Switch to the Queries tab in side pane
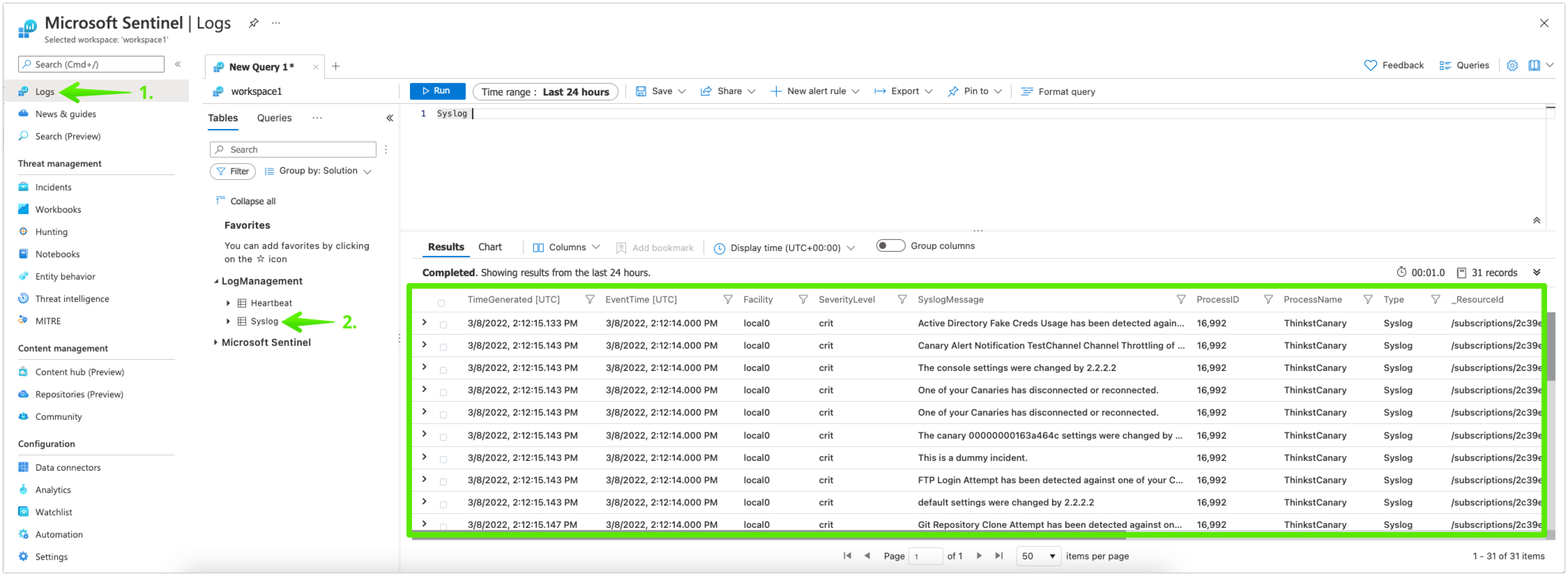The image size is (1568, 576). click(x=274, y=118)
